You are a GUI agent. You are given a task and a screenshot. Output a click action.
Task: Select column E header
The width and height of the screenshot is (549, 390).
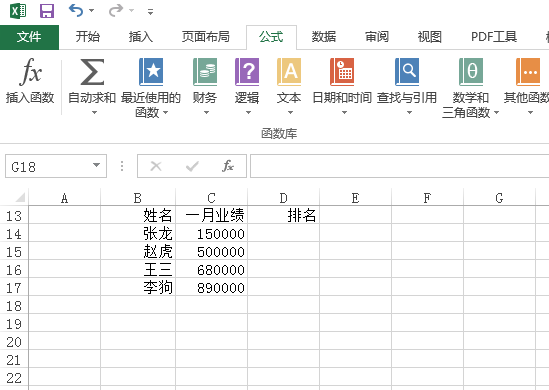pyautogui.click(x=355, y=198)
